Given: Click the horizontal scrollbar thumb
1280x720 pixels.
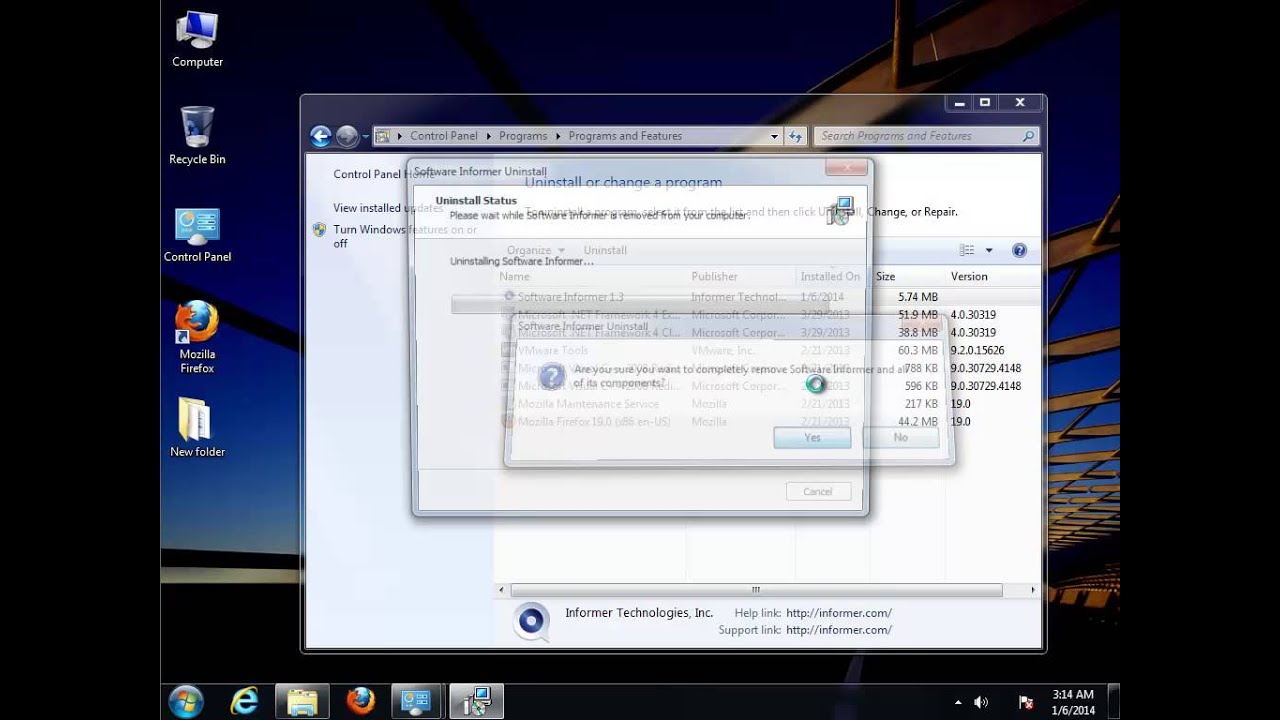Looking at the screenshot, I should pyautogui.click(x=756, y=590).
